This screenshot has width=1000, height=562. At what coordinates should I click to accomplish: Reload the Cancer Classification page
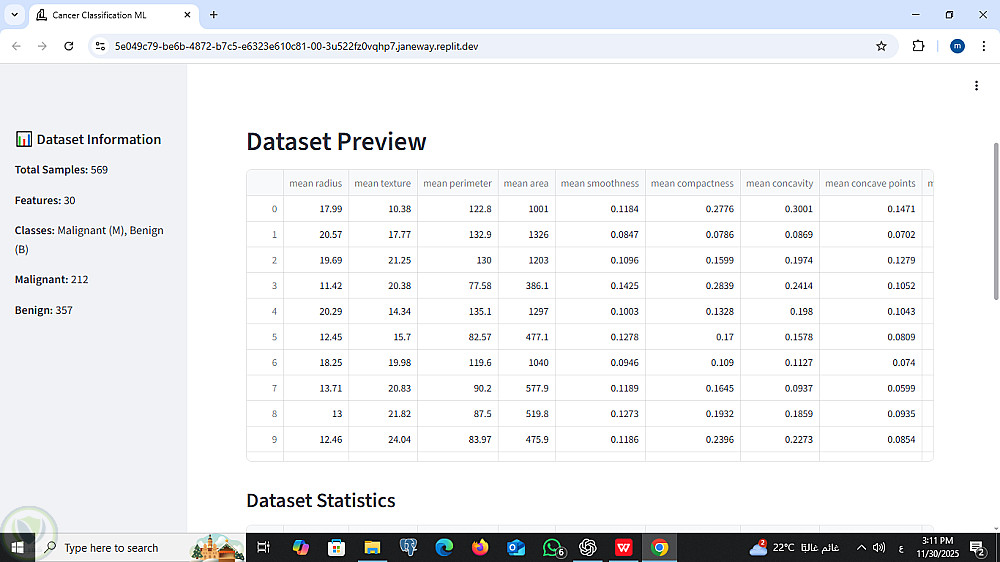69,46
